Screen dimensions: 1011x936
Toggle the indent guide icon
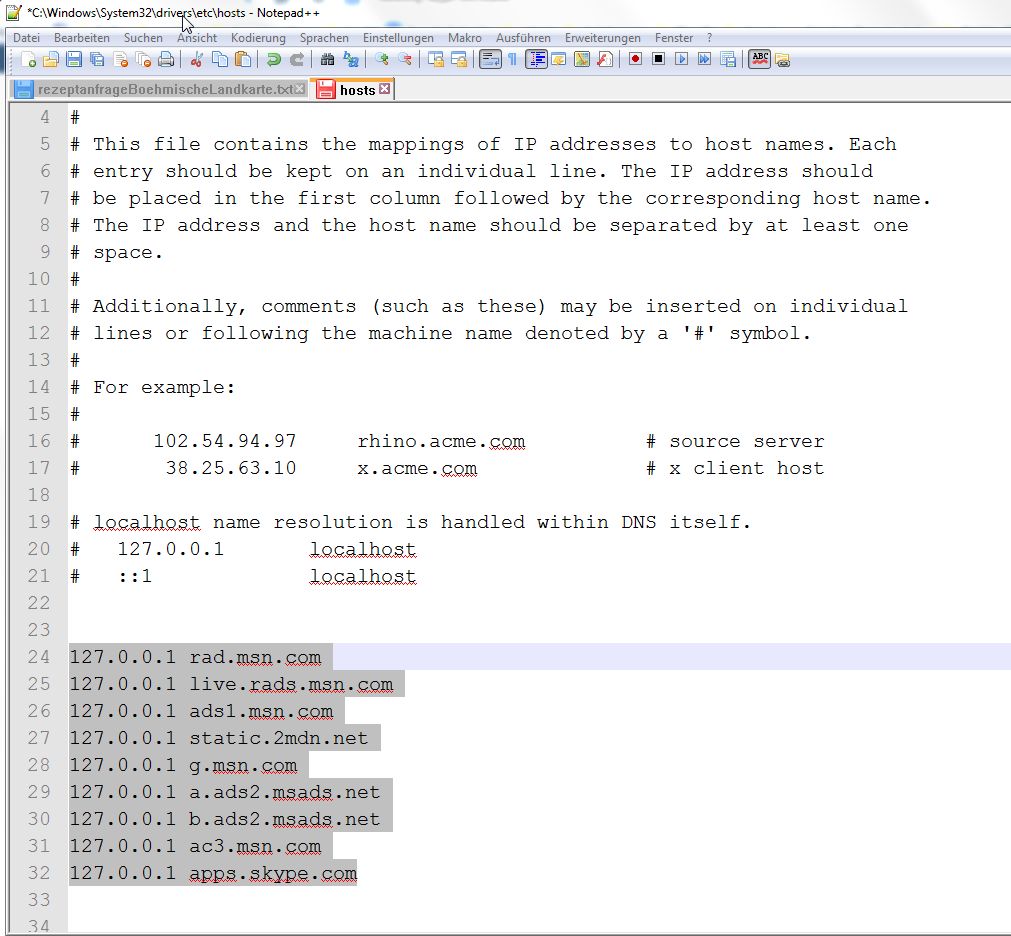point(536,60)
